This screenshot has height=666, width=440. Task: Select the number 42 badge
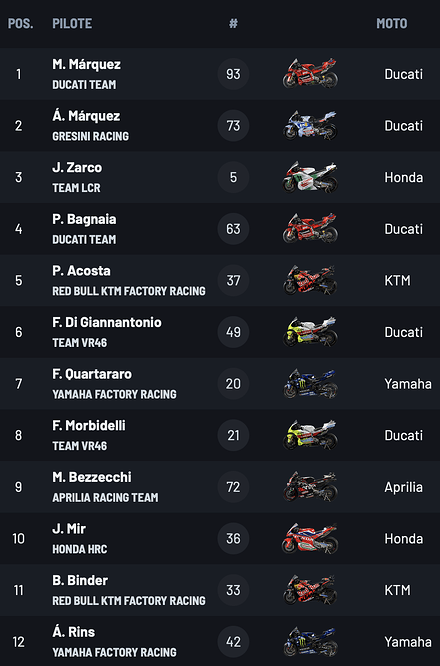tap(233, 642)
